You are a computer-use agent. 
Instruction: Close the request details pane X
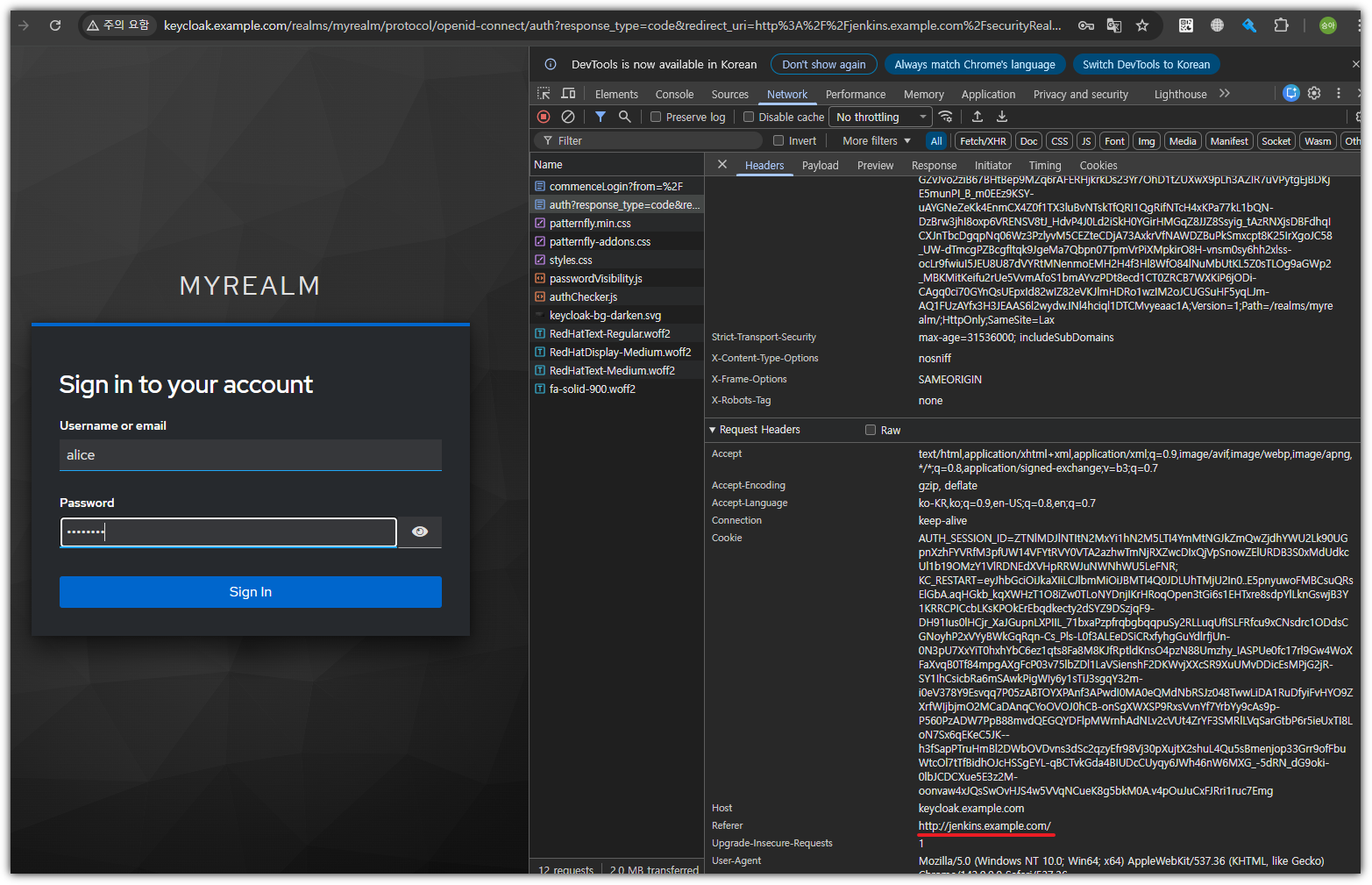722,164
